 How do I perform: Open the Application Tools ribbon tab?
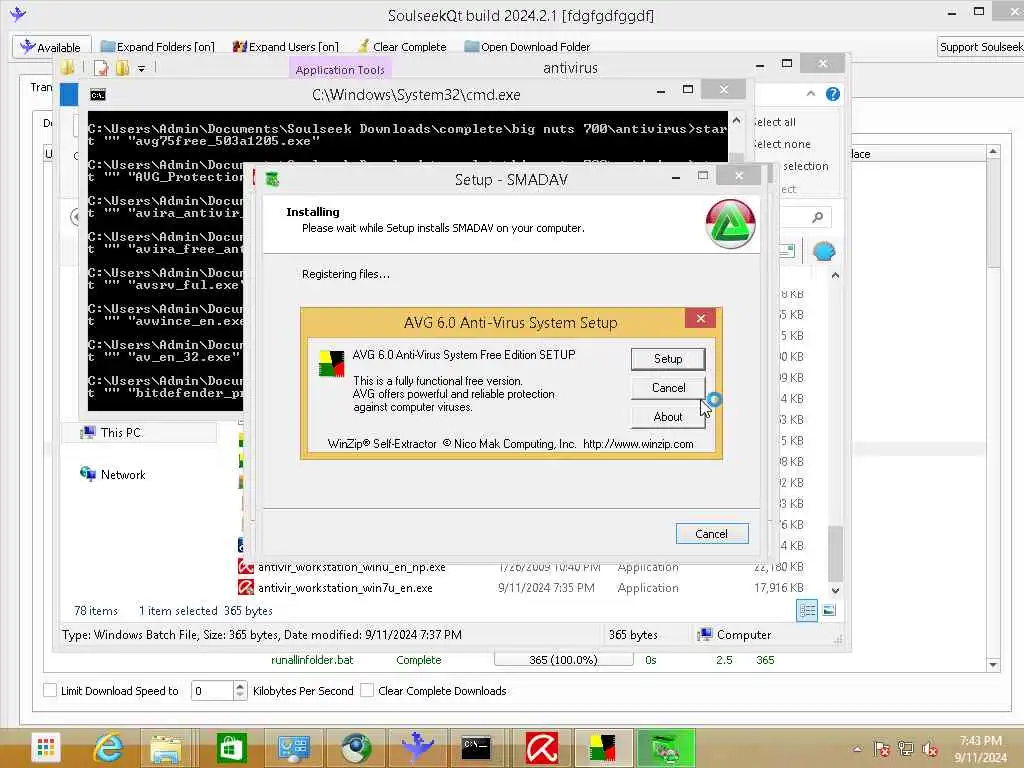tap(339, 69)
